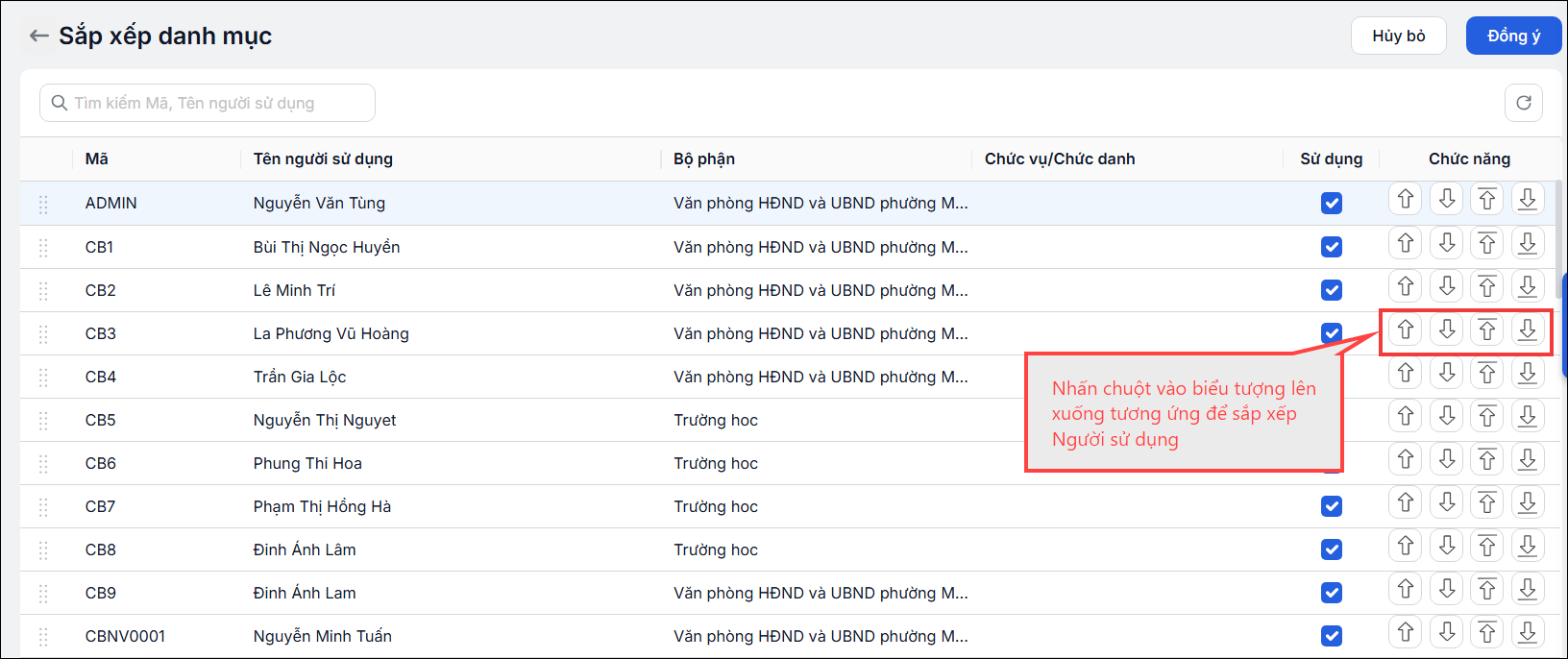Toggle Sử dụng checkbox for CB8
1568x659 pixels.
click(1332, 549)
